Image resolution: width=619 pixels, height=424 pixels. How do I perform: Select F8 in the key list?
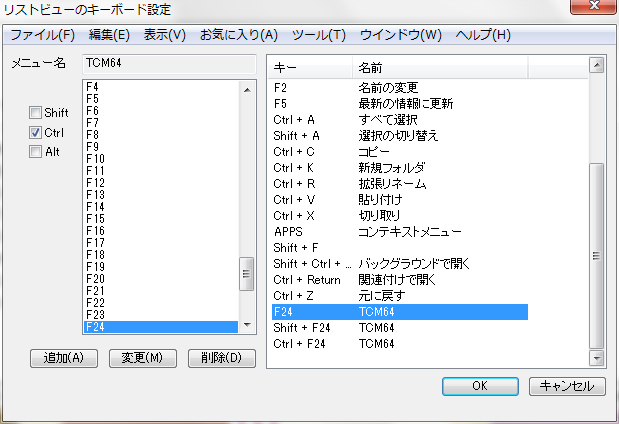click(161, 135)
